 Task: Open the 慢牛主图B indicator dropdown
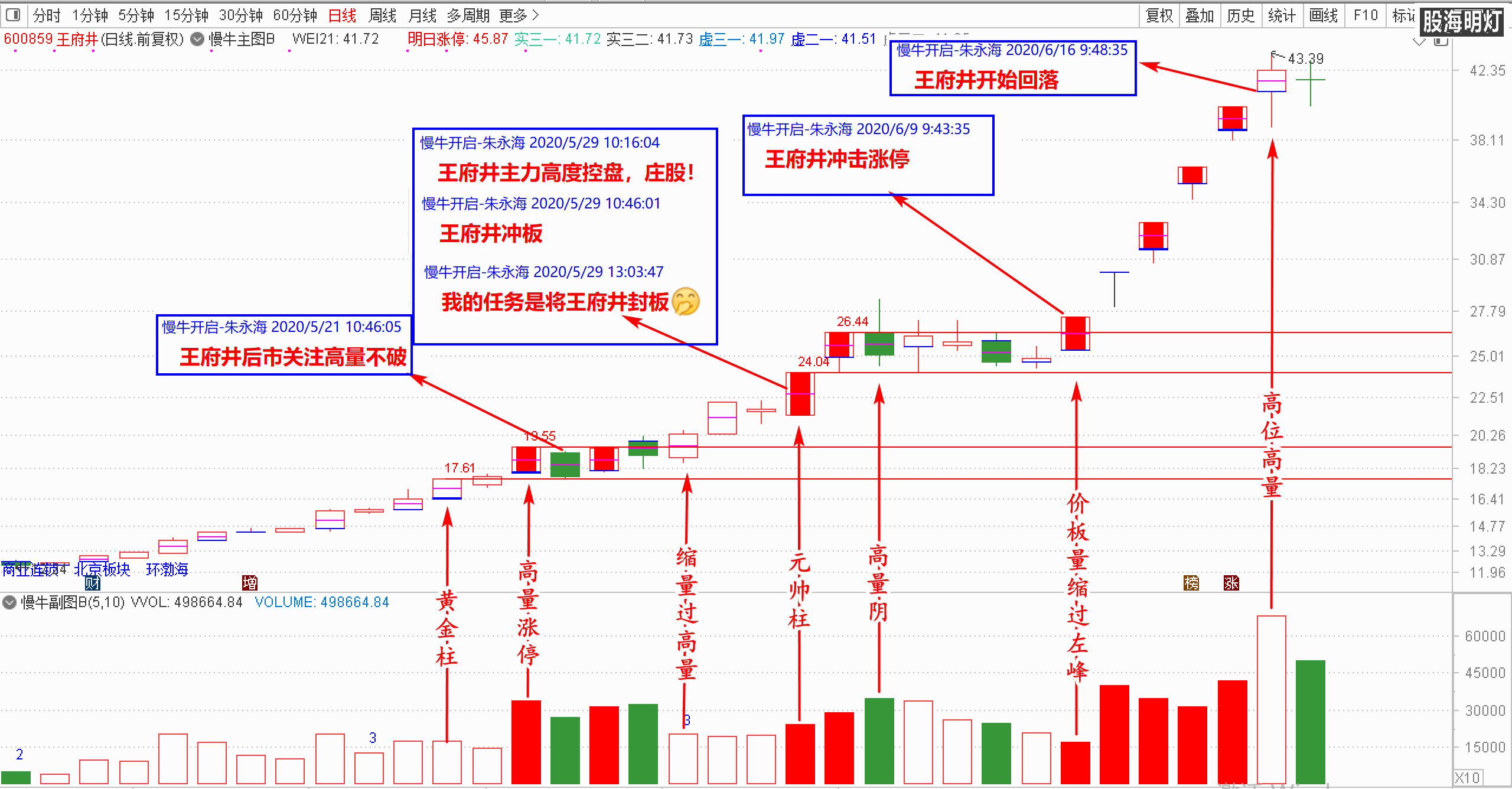coord(198,39)
